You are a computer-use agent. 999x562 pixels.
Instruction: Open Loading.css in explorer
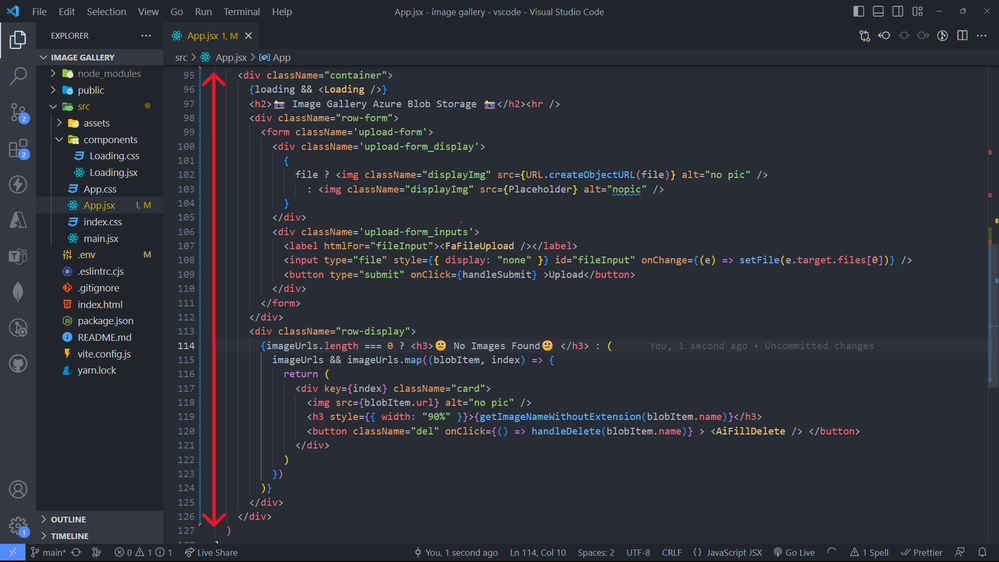point(100,155)
